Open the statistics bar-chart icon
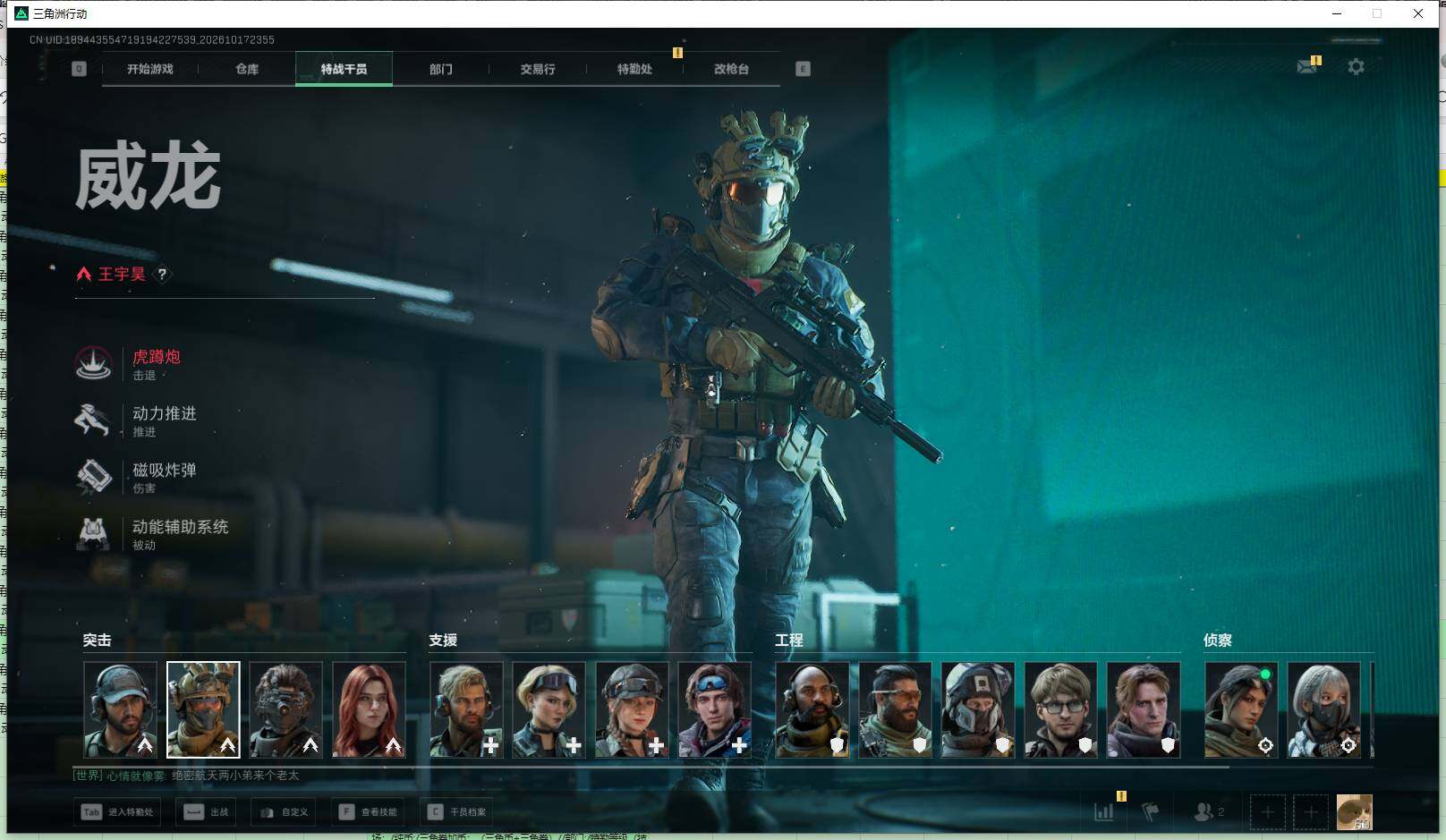The height and width of the screenshot is (840, 1446). pyautogui.click(x=1104, y=812)
